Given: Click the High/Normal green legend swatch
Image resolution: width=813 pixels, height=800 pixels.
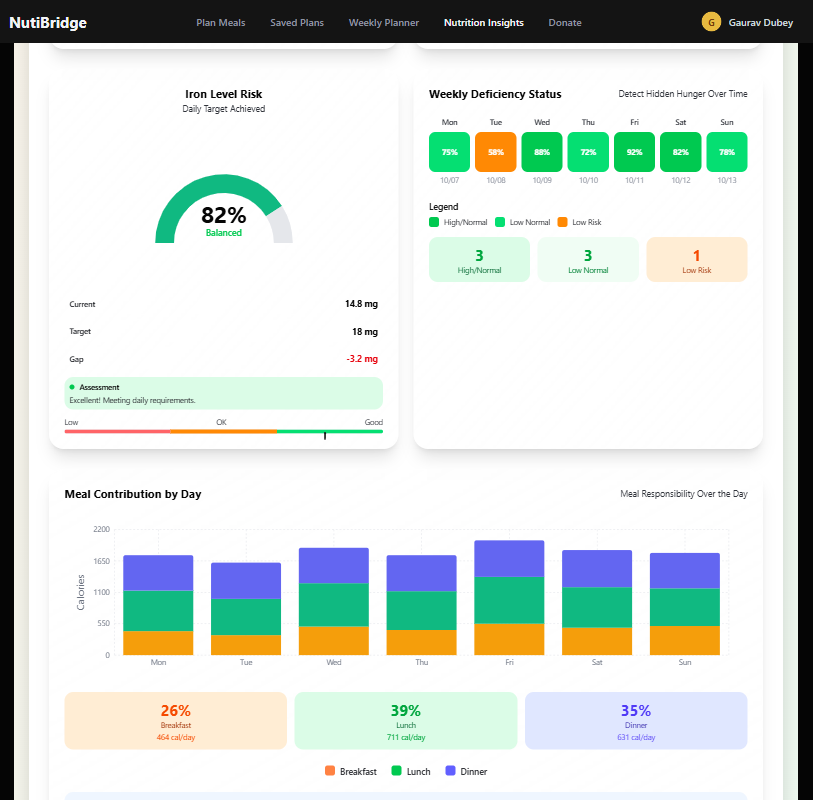Looking at the screenshot, I should (x=434, y=222).
